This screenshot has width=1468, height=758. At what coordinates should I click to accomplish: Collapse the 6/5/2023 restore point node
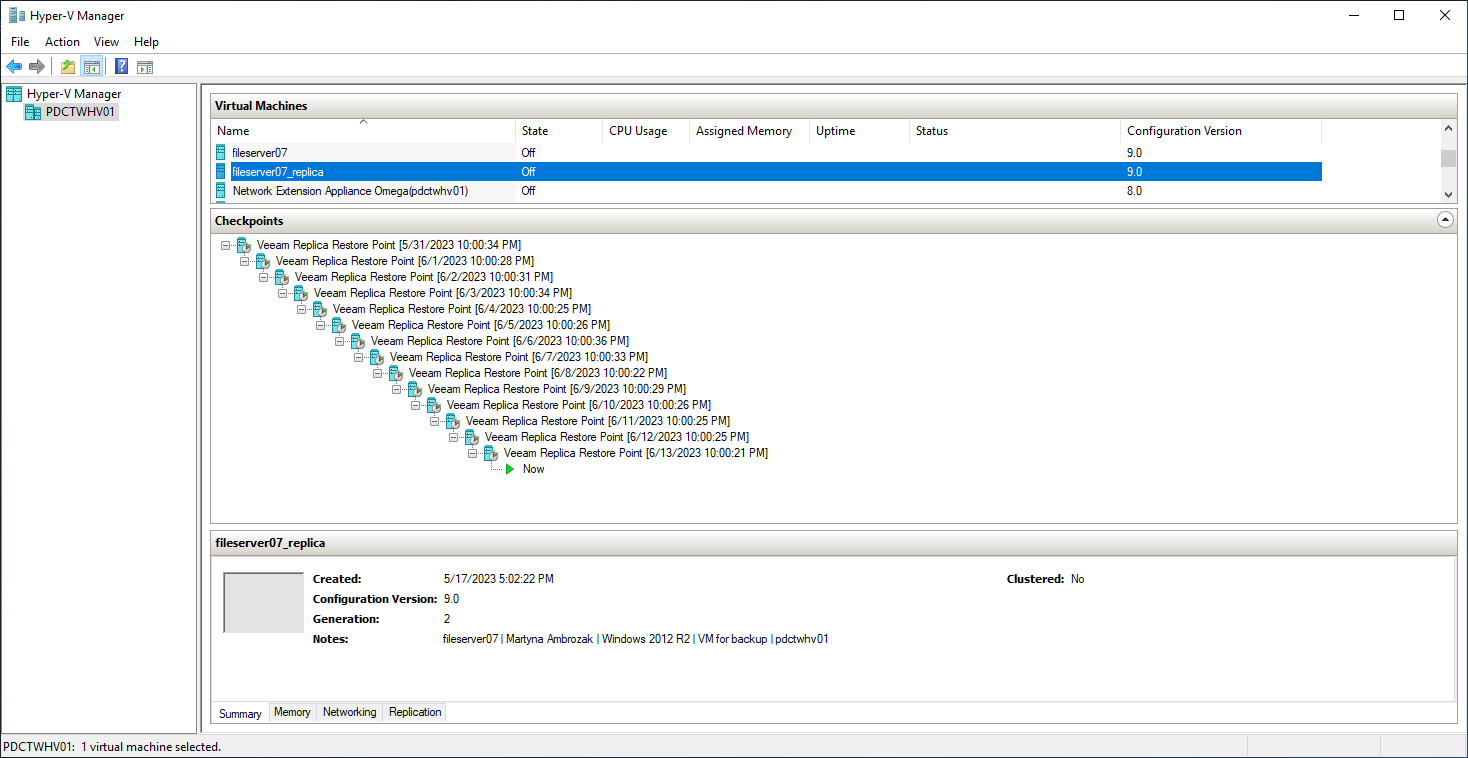[321, 325]
